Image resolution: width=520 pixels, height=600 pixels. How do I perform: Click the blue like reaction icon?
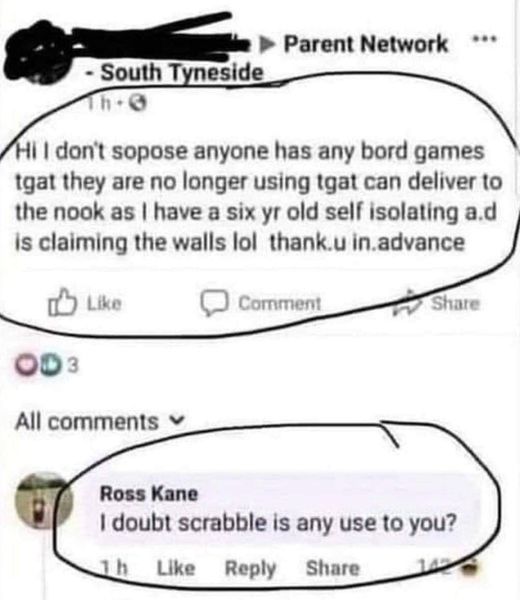[x=53, y=365]
